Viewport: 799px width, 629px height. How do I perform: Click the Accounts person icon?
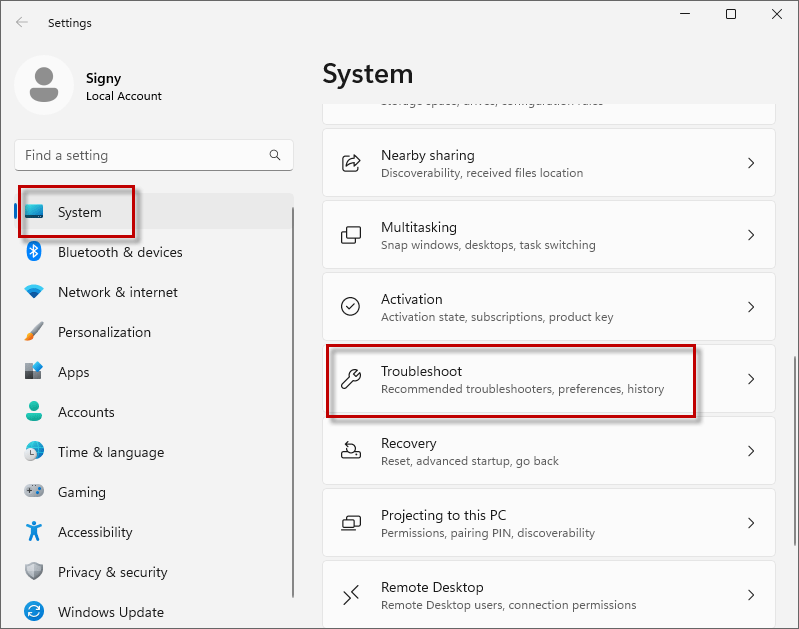click(34, 411)
